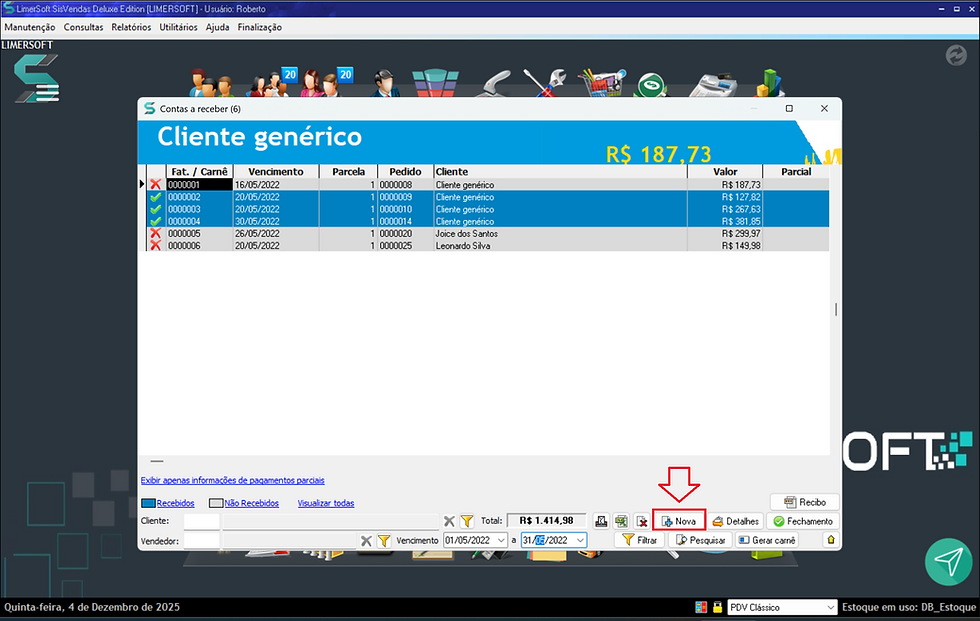Screen dimensions: 980x621
Task: Select the row for Leonardo Silva
Action: tap(488, 246)
